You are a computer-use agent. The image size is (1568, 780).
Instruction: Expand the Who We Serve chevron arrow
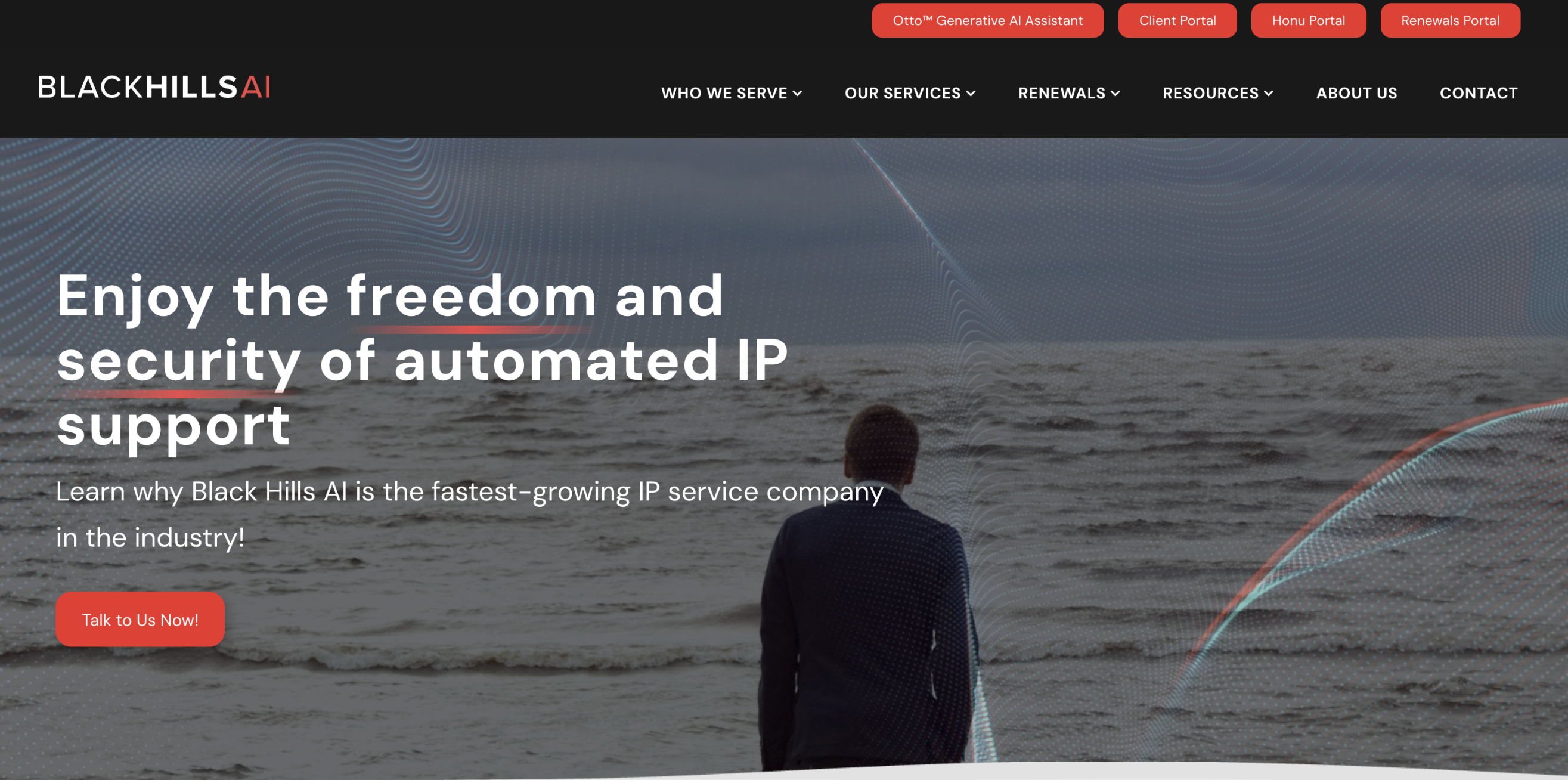797,94
